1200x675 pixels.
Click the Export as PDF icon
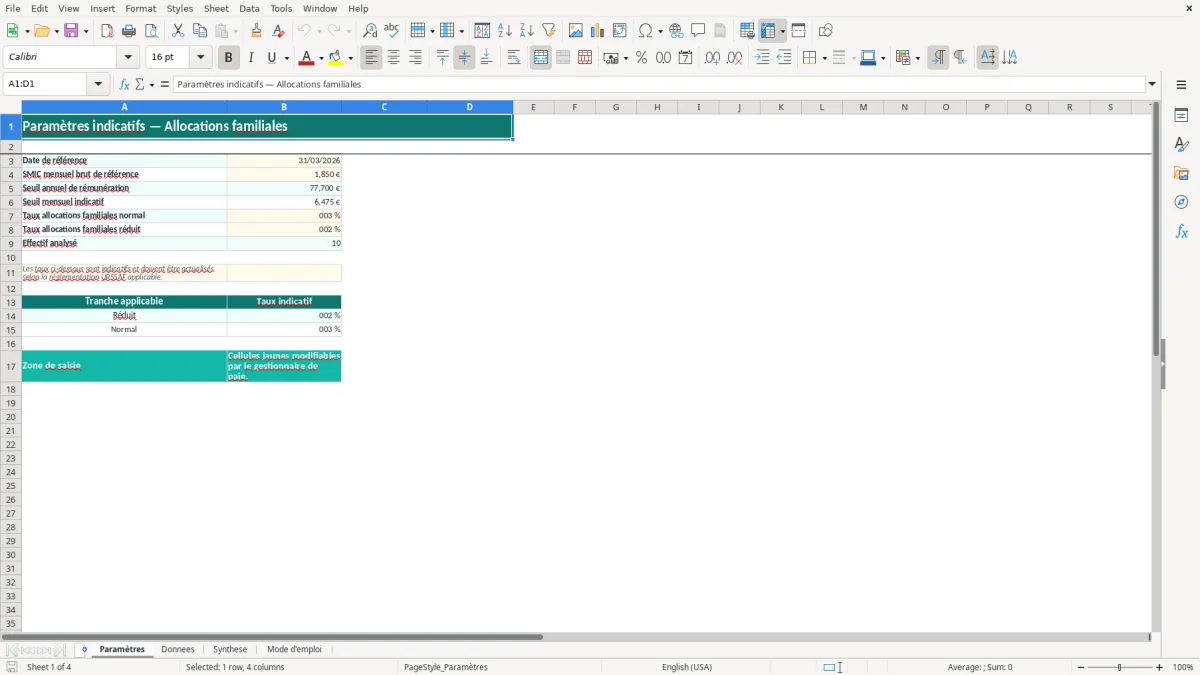[107, 31]
